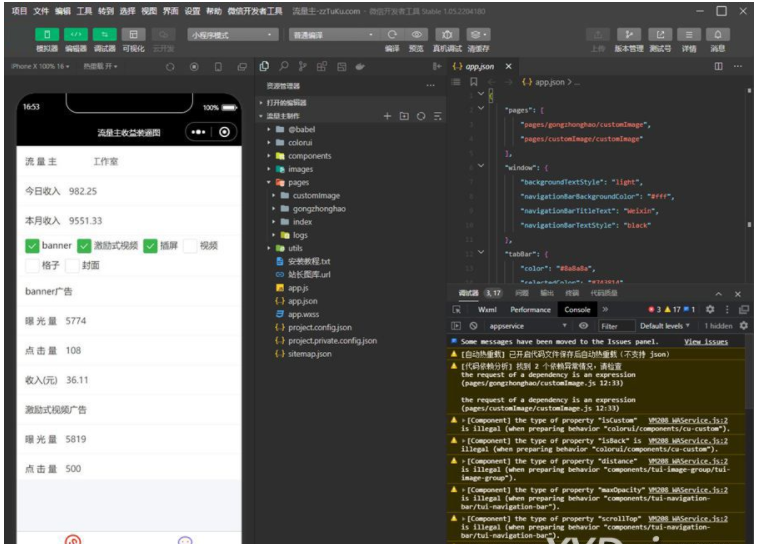Click the green debugger toggle button
Image resolution: width=757 pixels, height=544 pixels.
pos(104,34)
